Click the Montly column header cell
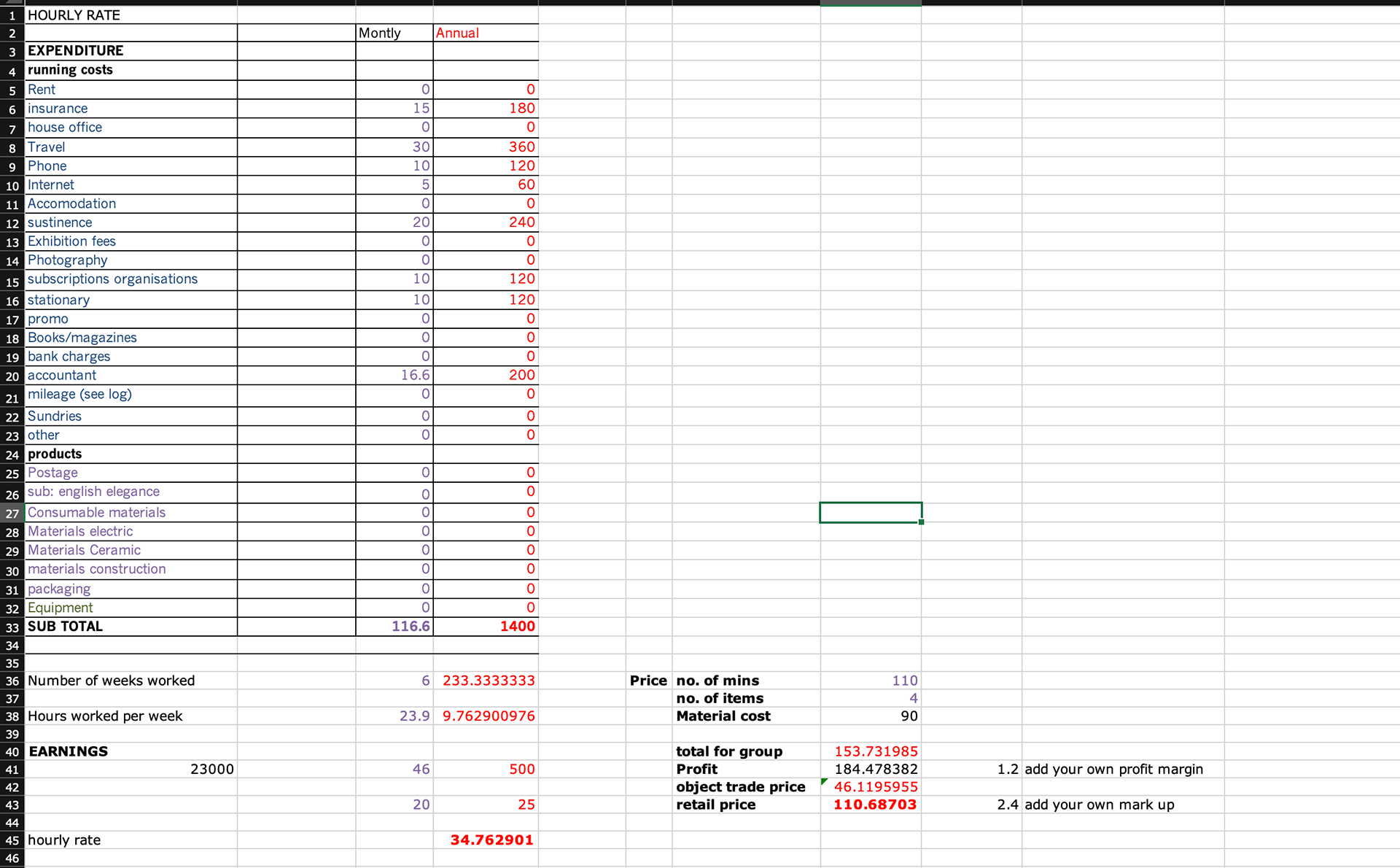This screenshot has height=868, width=1400. click(394, 33)
